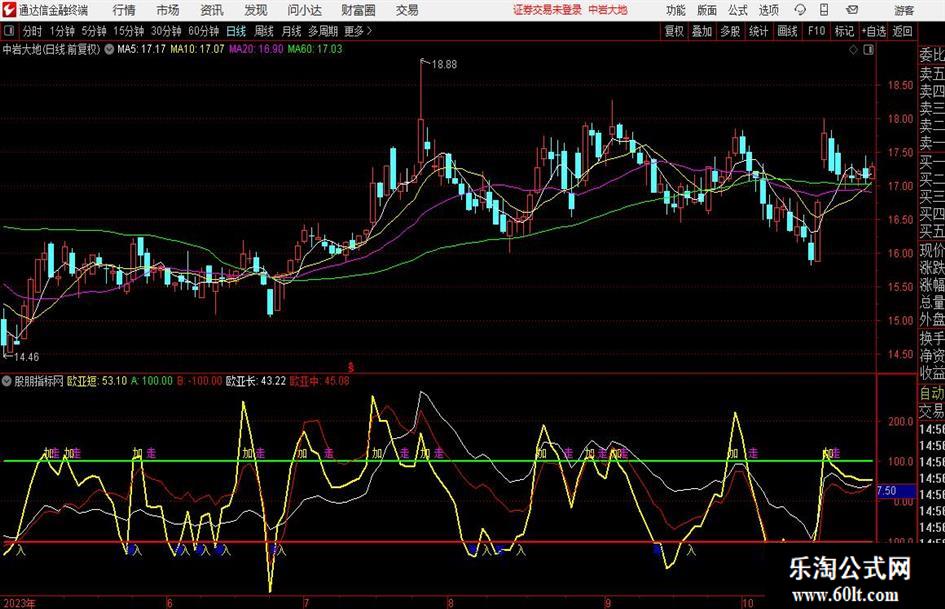Select the 周线 weekly period tab
Screen dimensions: 945x609
click(263, 31)
